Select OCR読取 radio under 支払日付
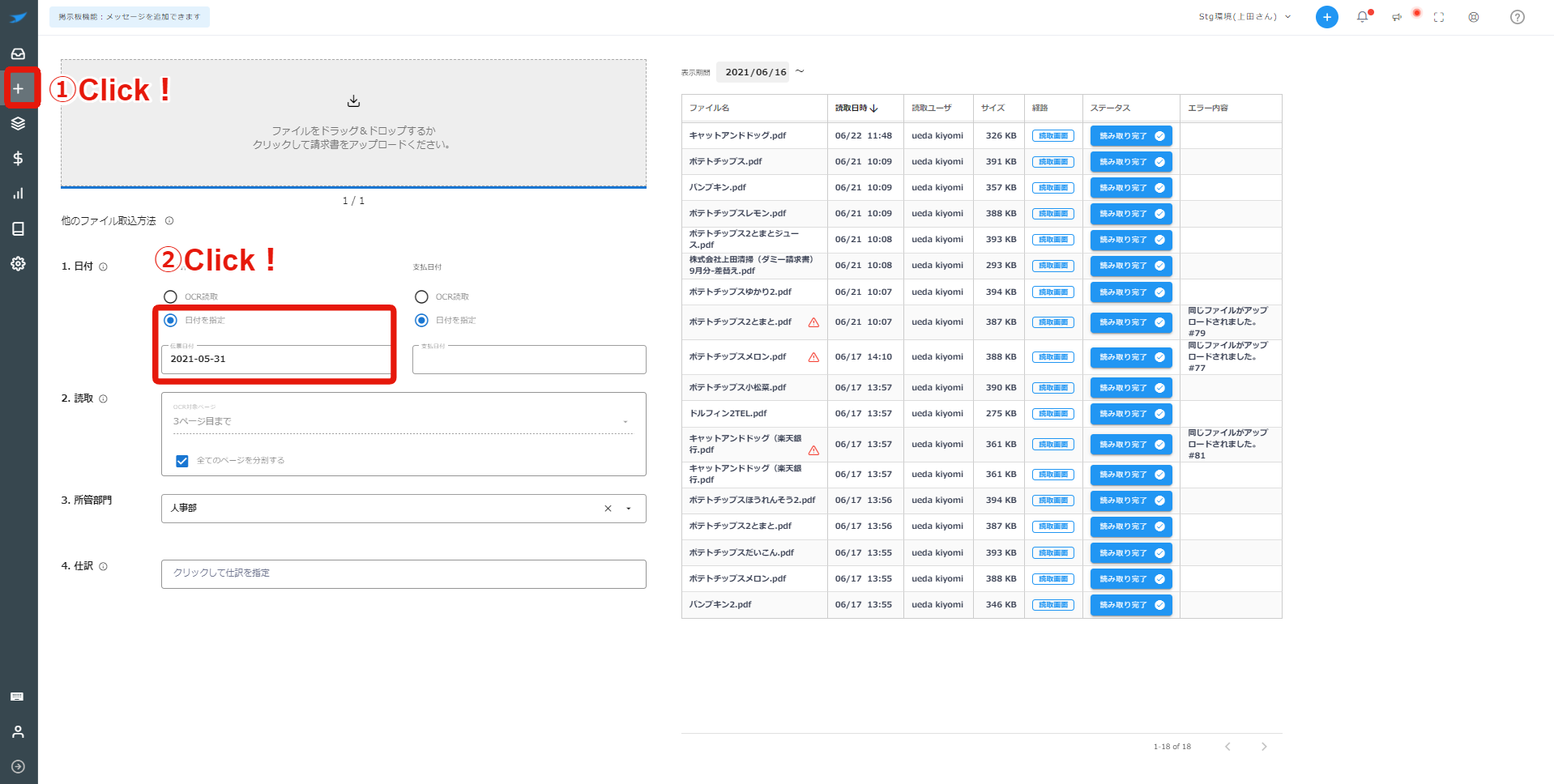 [x=421, y=296]
